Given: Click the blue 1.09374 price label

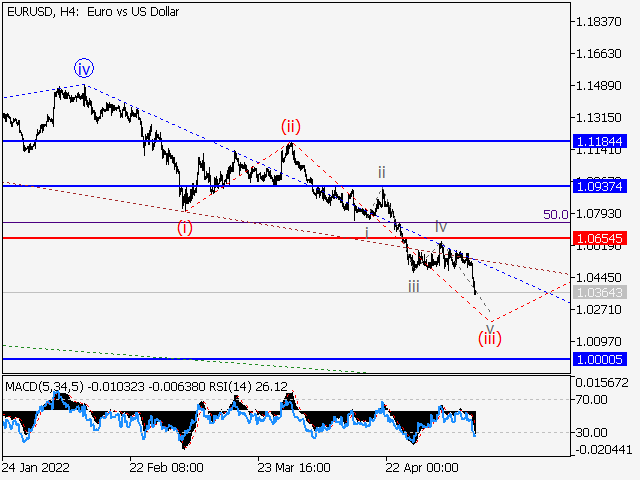Looking at the screenshot, I should (x=600, y=187).
